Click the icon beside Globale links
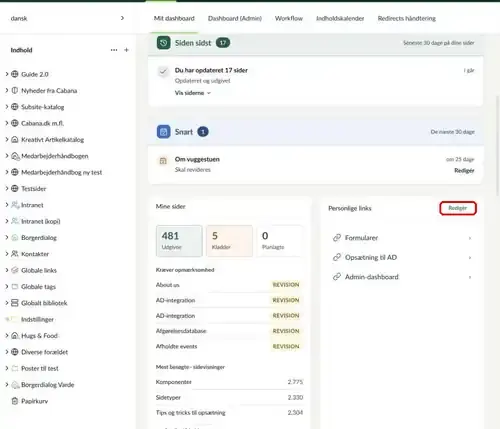500x429 pixels. pos(15,270)
